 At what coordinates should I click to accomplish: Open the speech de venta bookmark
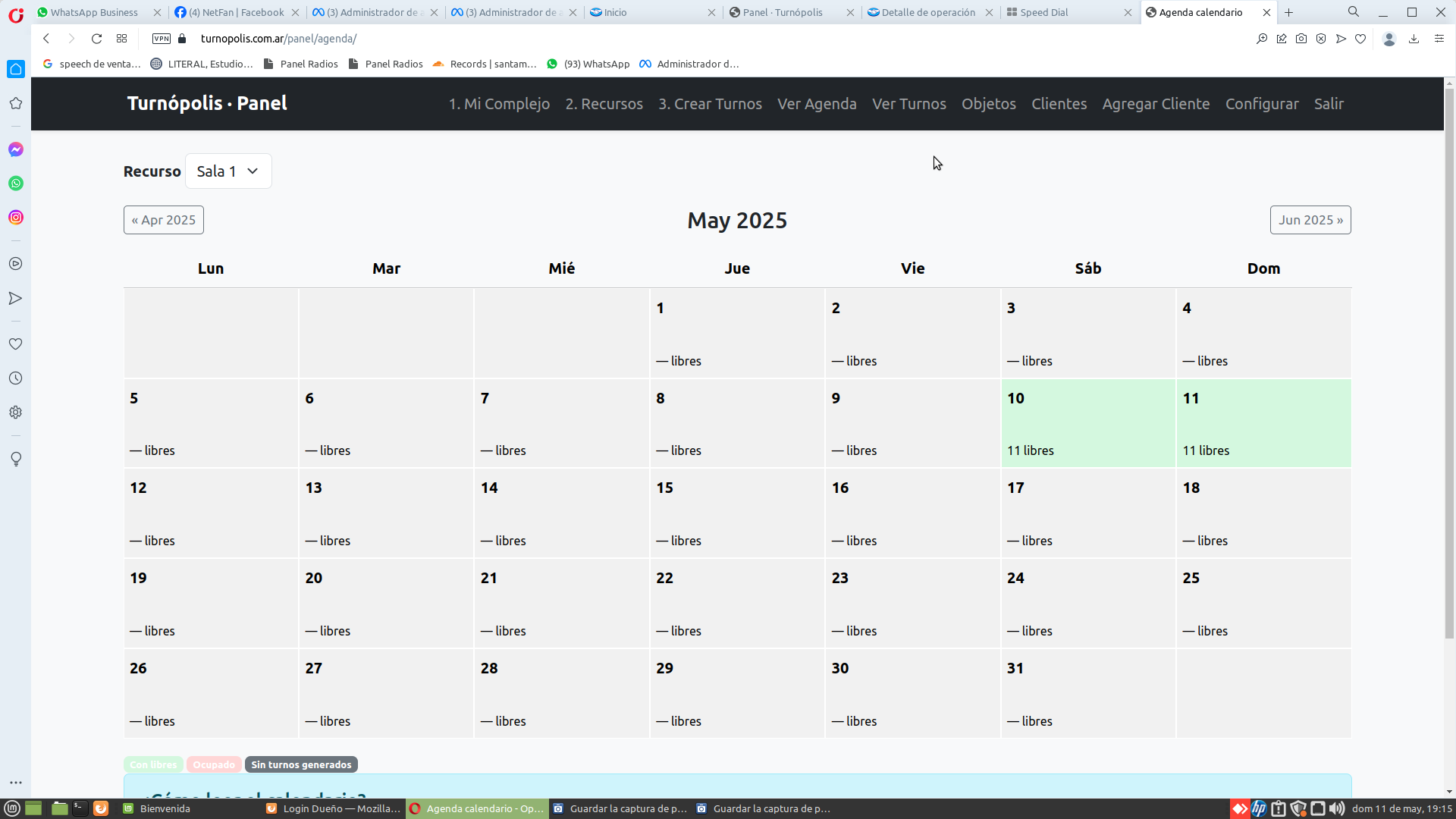tap(92, 64)
